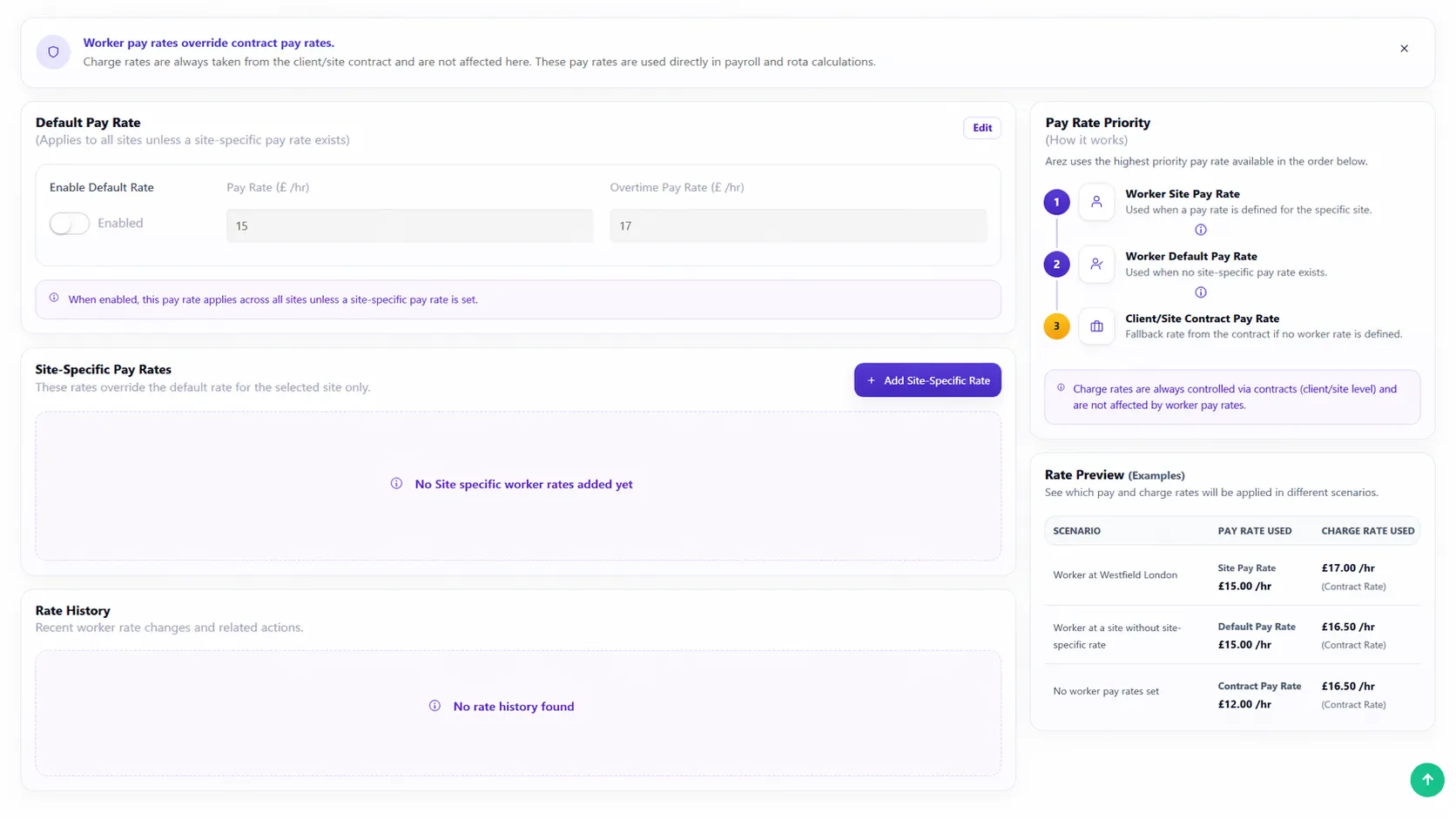Screen dimensions: 1456x819
Task: Dismiss the worker pay rates banner
Action: (1404, 49)
